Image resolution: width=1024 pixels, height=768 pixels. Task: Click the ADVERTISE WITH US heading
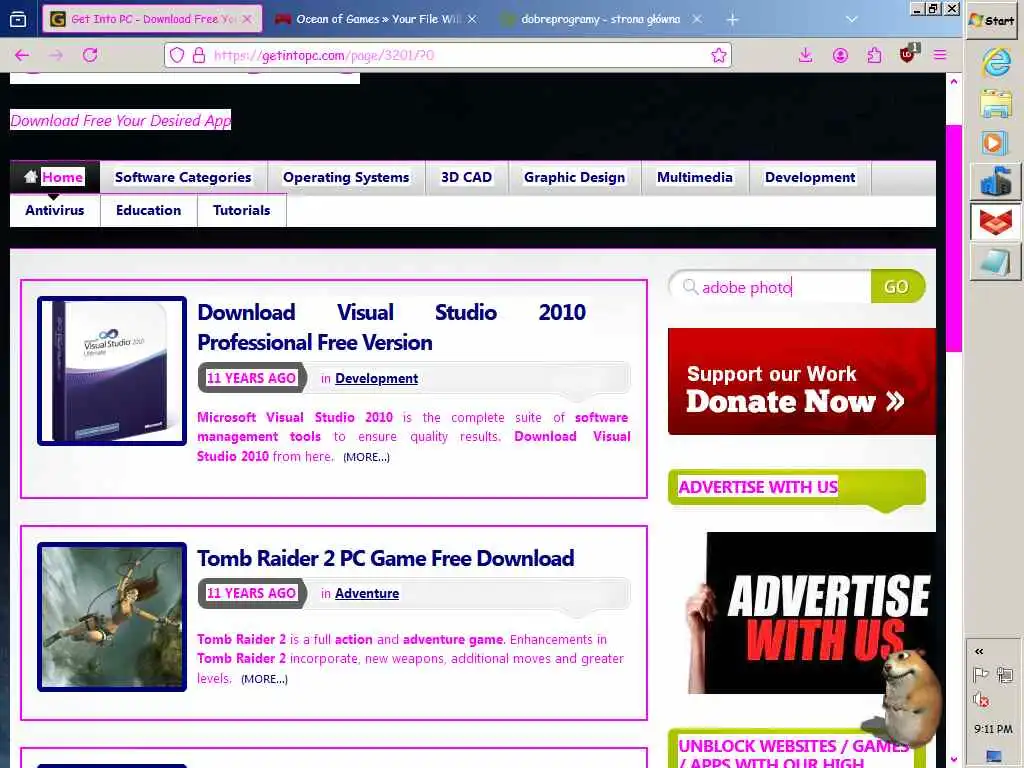coord(758,487)
